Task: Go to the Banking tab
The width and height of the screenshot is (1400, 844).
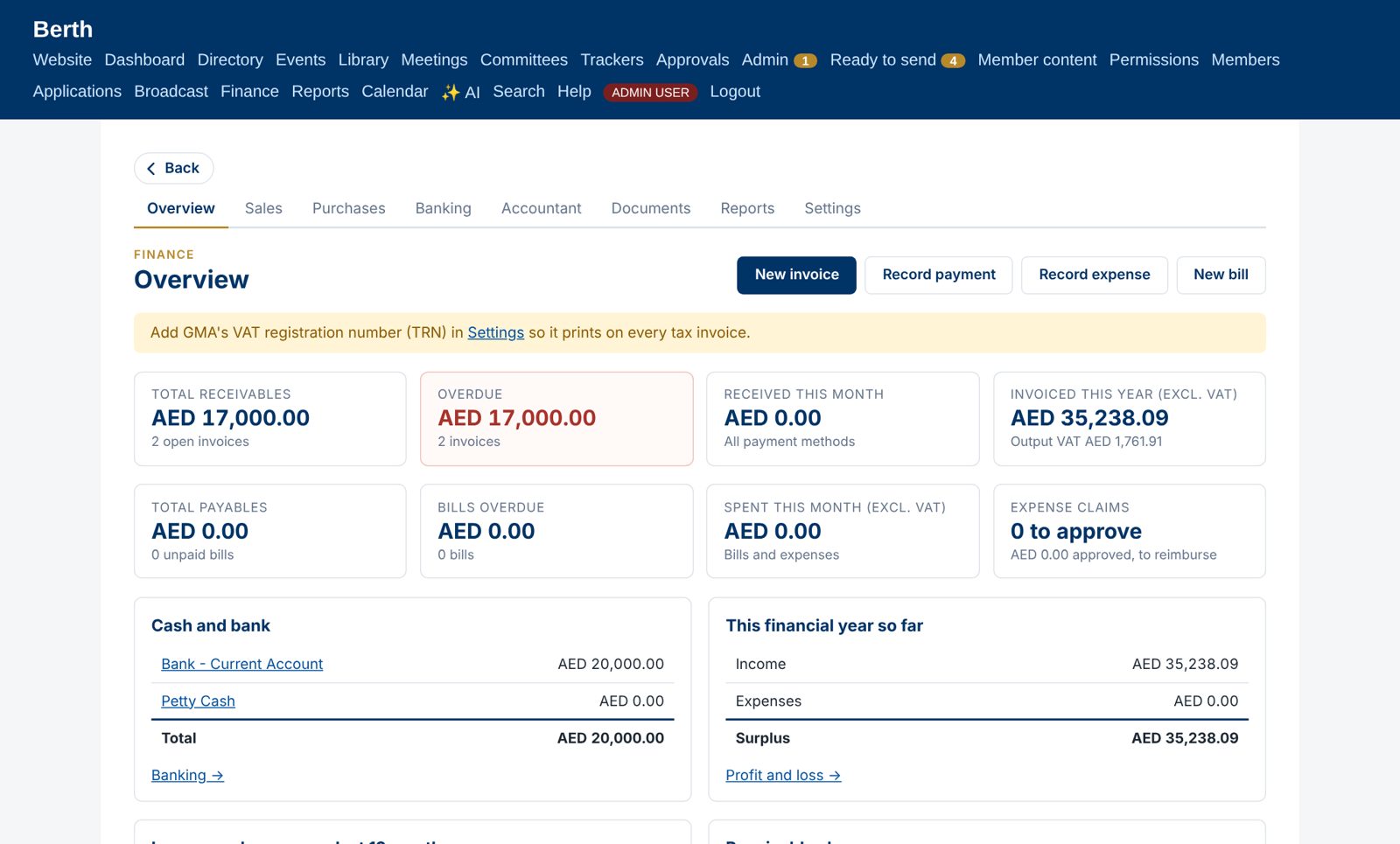Action: pos(444,208)
